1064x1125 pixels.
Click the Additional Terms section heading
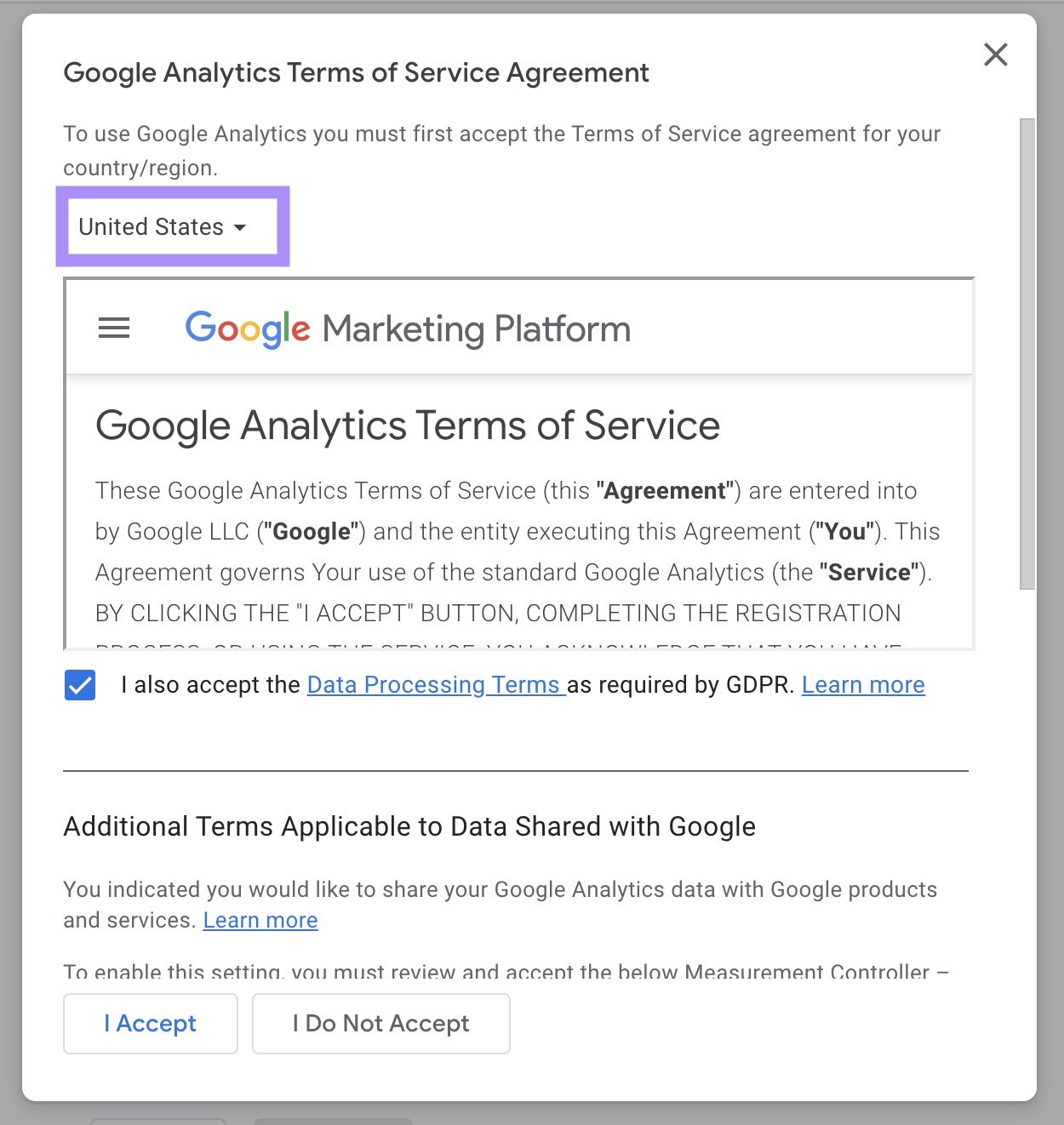(409, 825)
